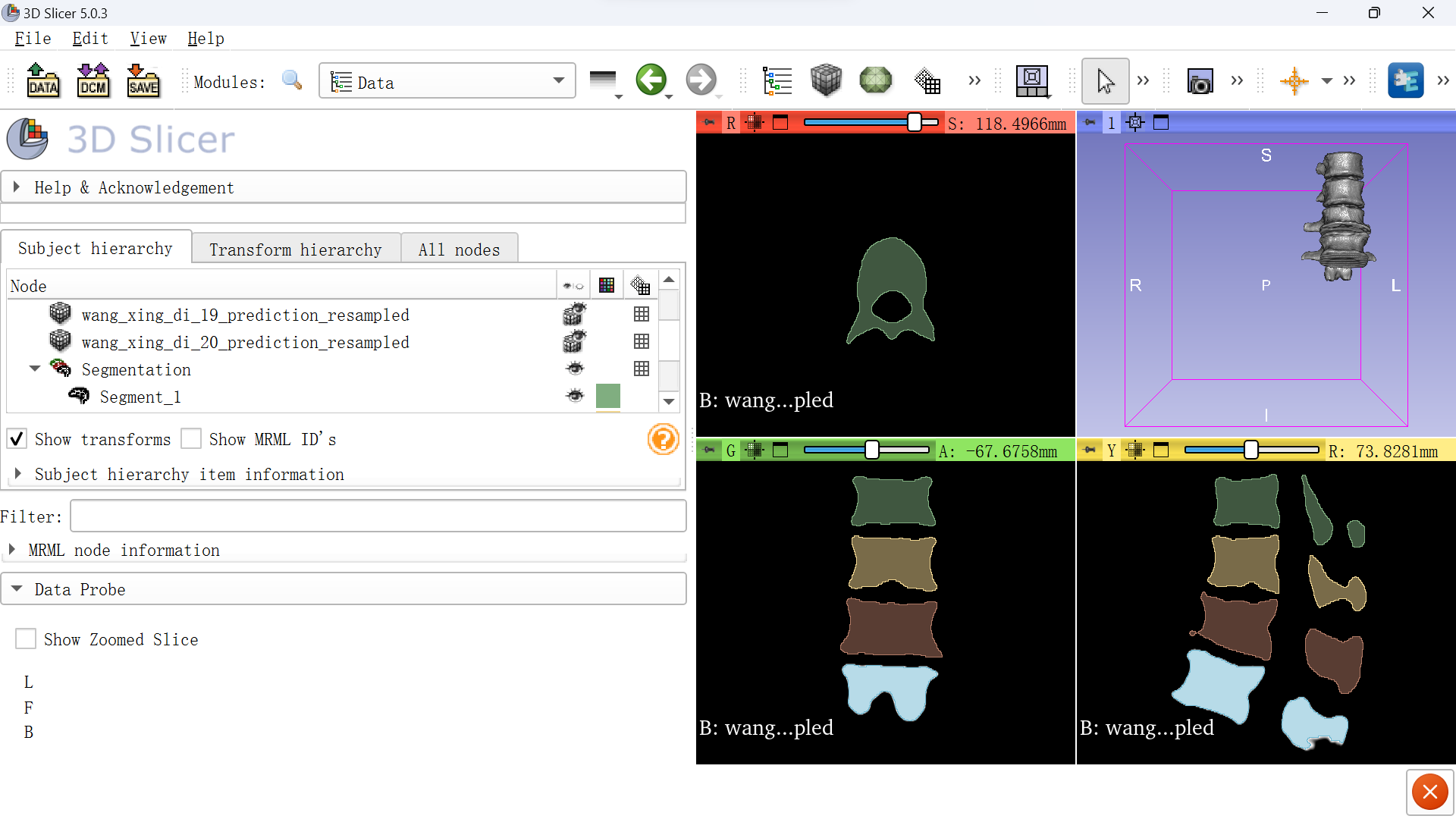Screen dimensions: 1456x819
Task: Click the Color column header icon
Action: (606, 285)
